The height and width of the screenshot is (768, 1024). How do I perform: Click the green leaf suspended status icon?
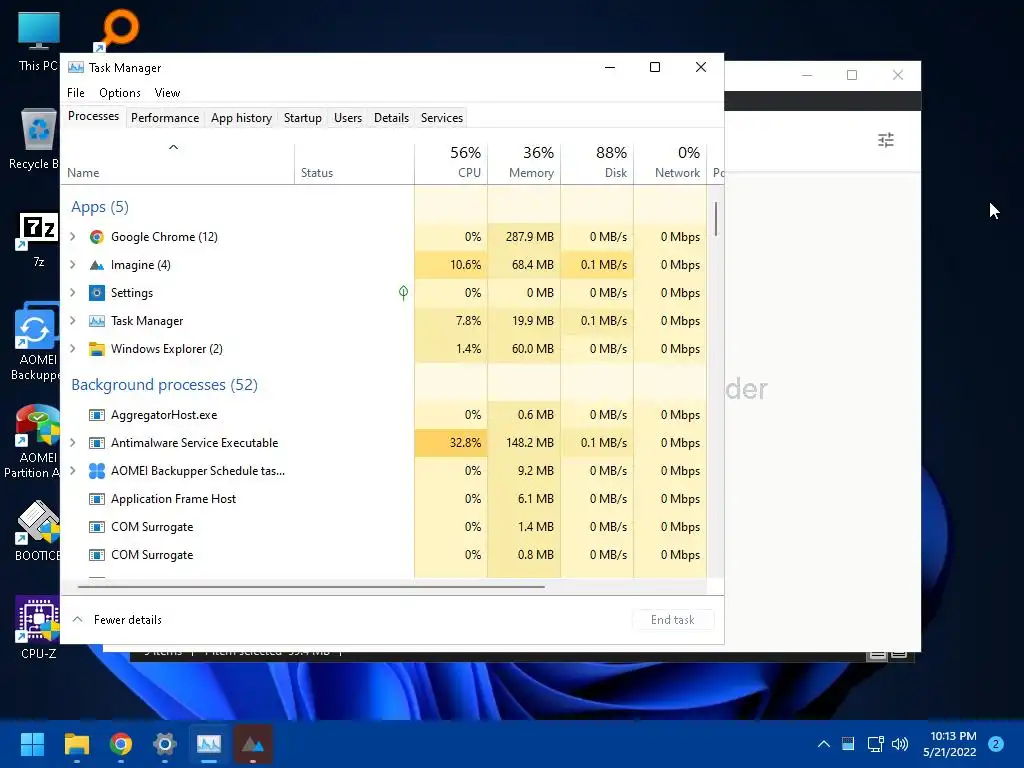(404, 293)
